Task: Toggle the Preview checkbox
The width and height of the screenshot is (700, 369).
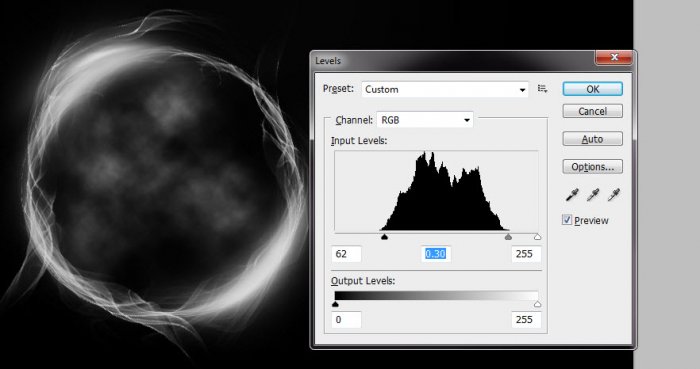Action: click(567, 220)
